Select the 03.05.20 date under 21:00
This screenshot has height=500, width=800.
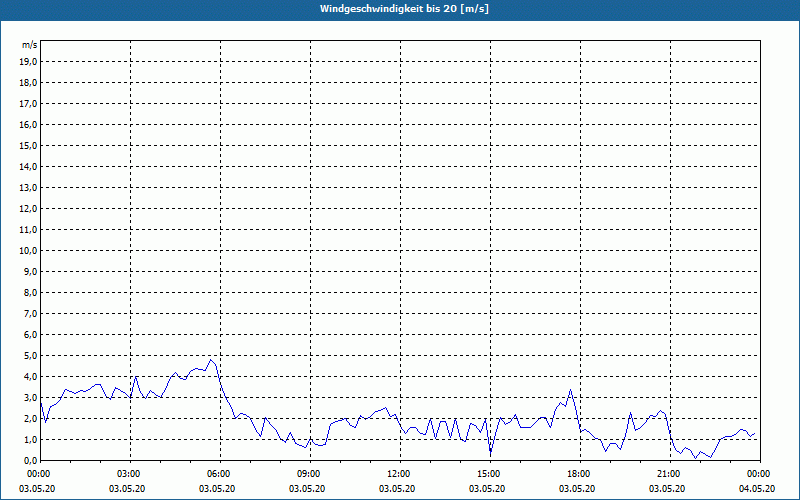pyautogui.click(x=667, y=489)
